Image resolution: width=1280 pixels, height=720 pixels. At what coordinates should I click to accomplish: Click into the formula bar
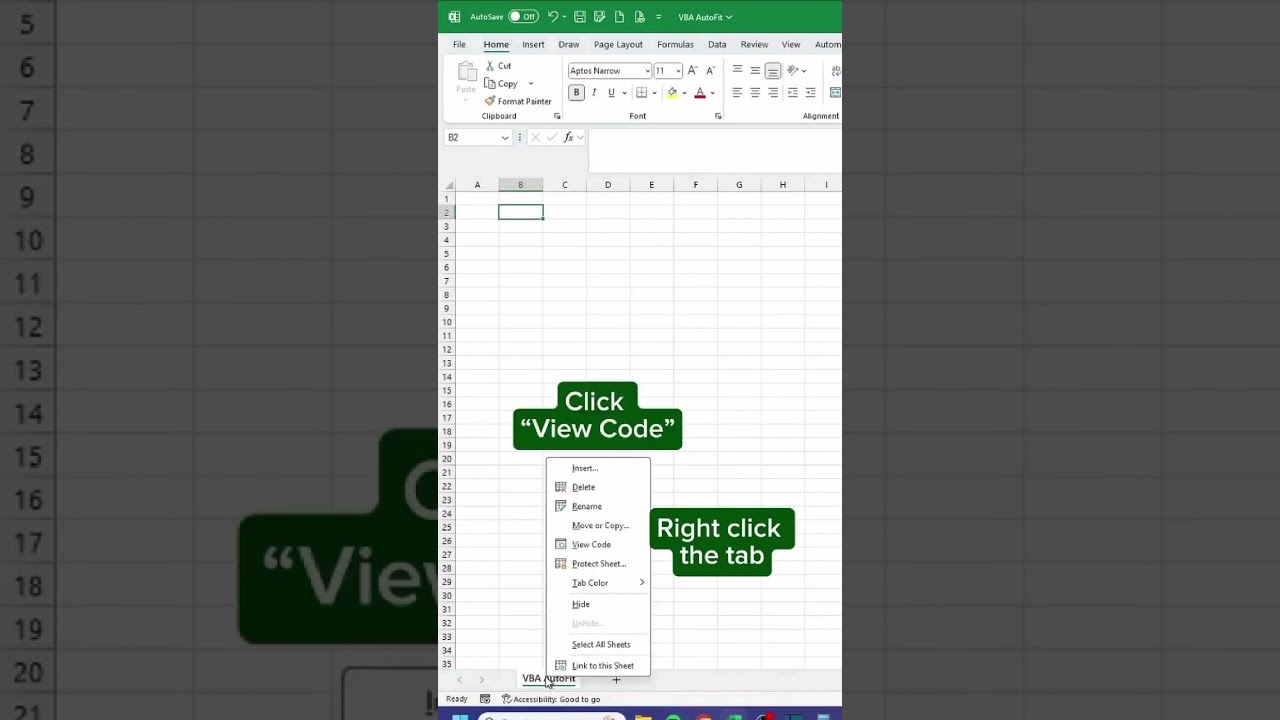(715, 150)
